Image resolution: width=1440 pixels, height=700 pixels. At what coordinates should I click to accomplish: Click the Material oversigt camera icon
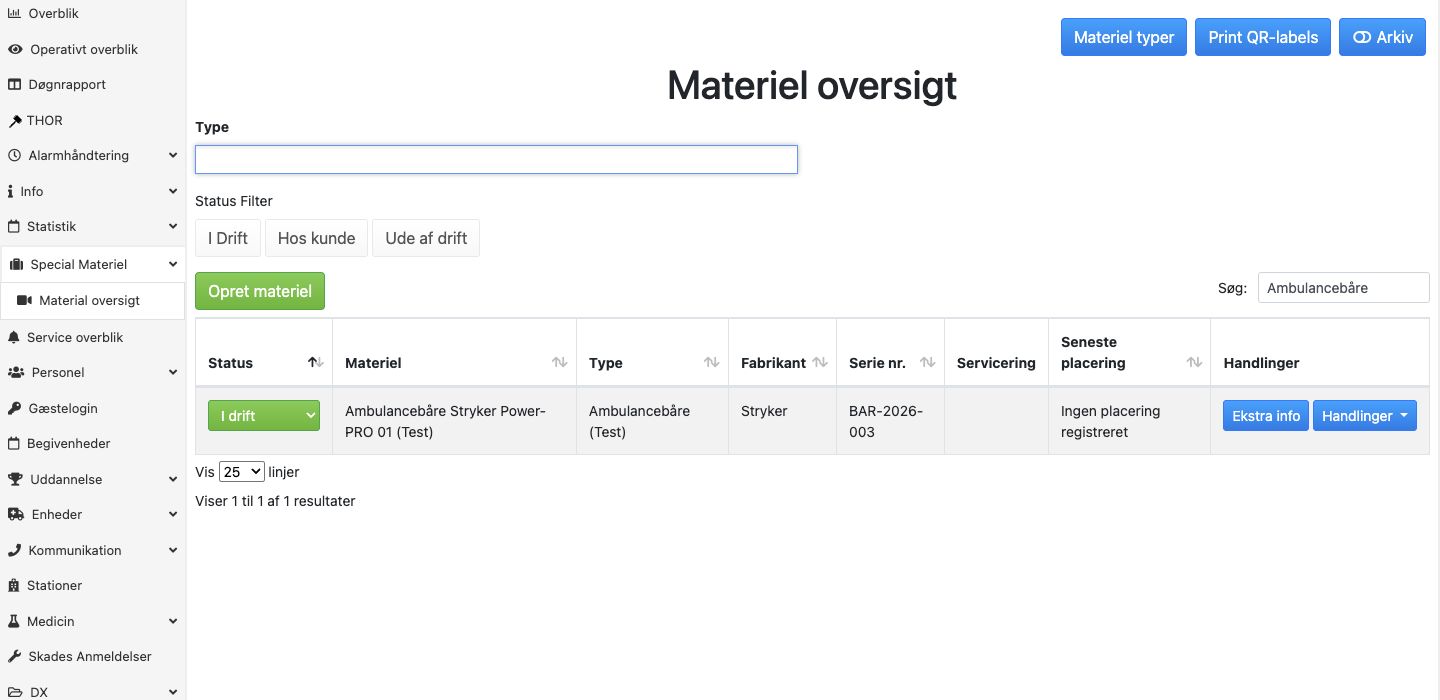pyautogui.click(x=25, y=300)
